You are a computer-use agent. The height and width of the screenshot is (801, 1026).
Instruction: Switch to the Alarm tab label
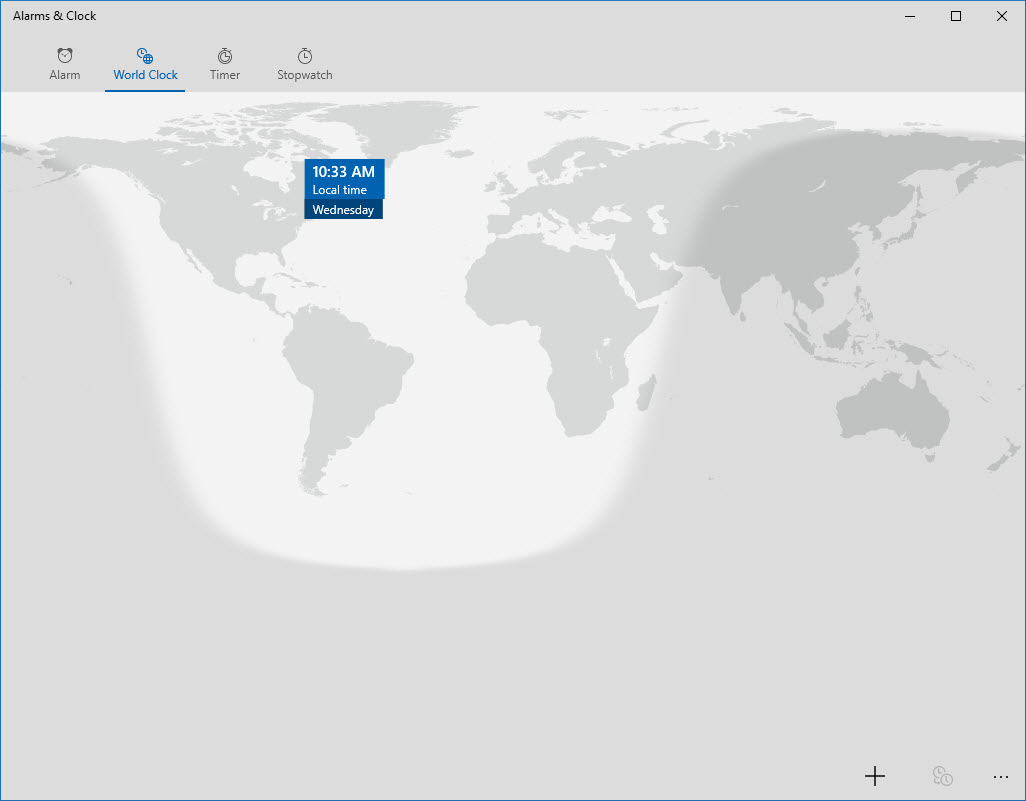click(x=65, y=75)
